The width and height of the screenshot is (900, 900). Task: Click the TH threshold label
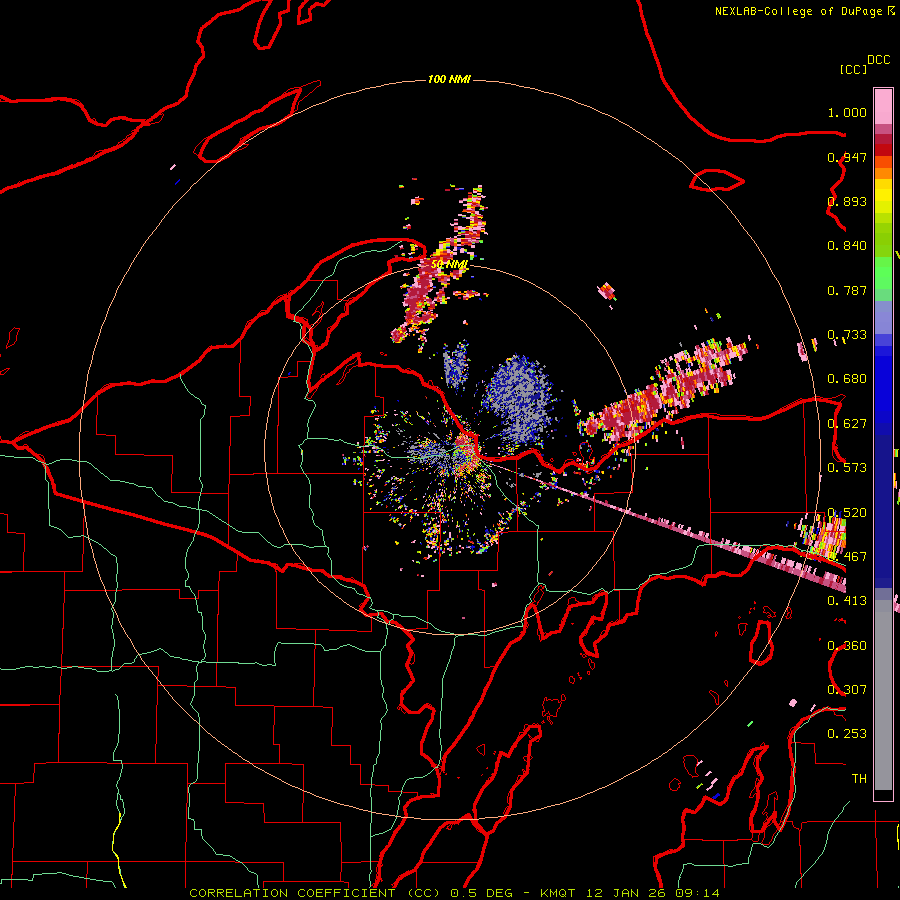click(859, 779)
